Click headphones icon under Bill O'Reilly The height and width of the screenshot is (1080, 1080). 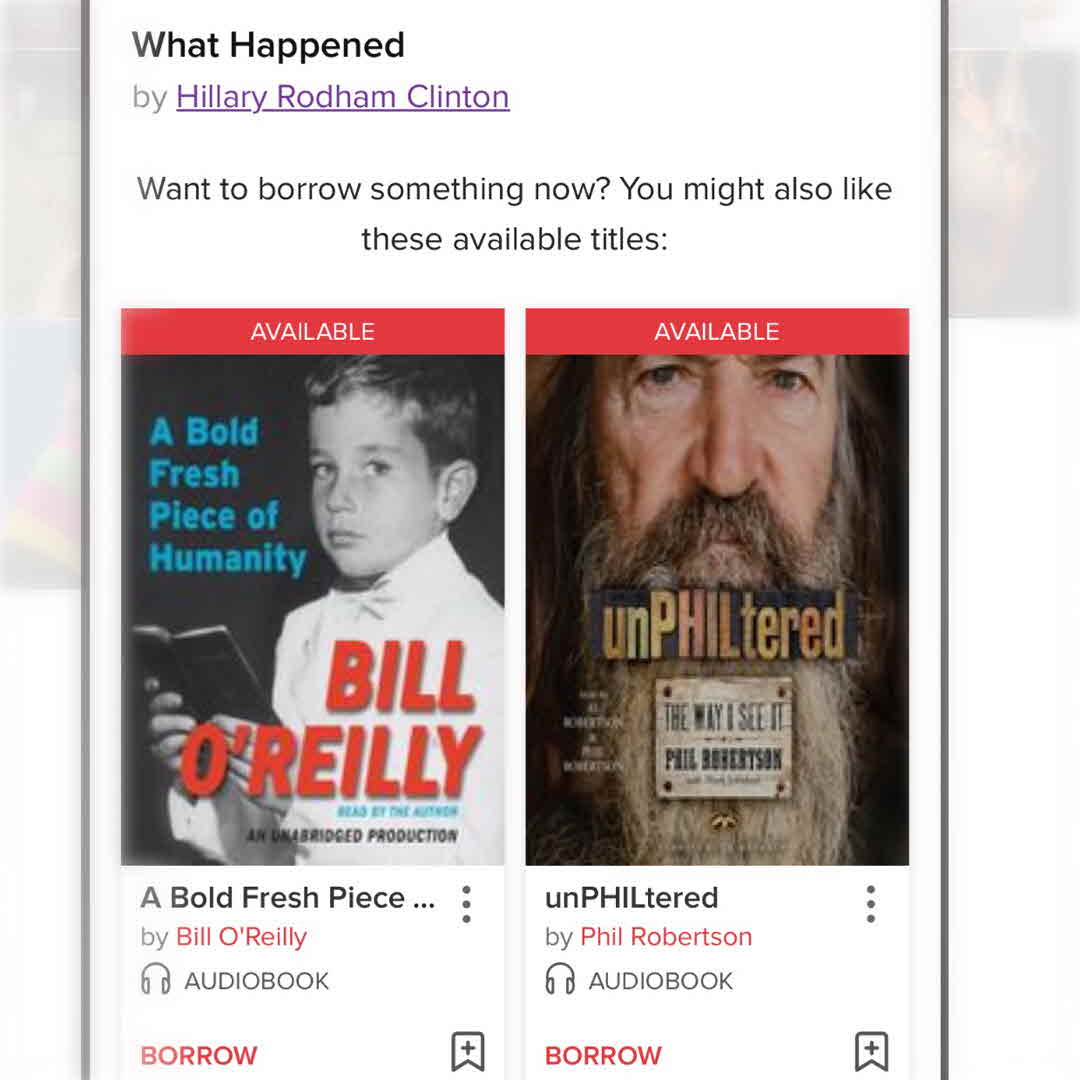click(156, 979)
